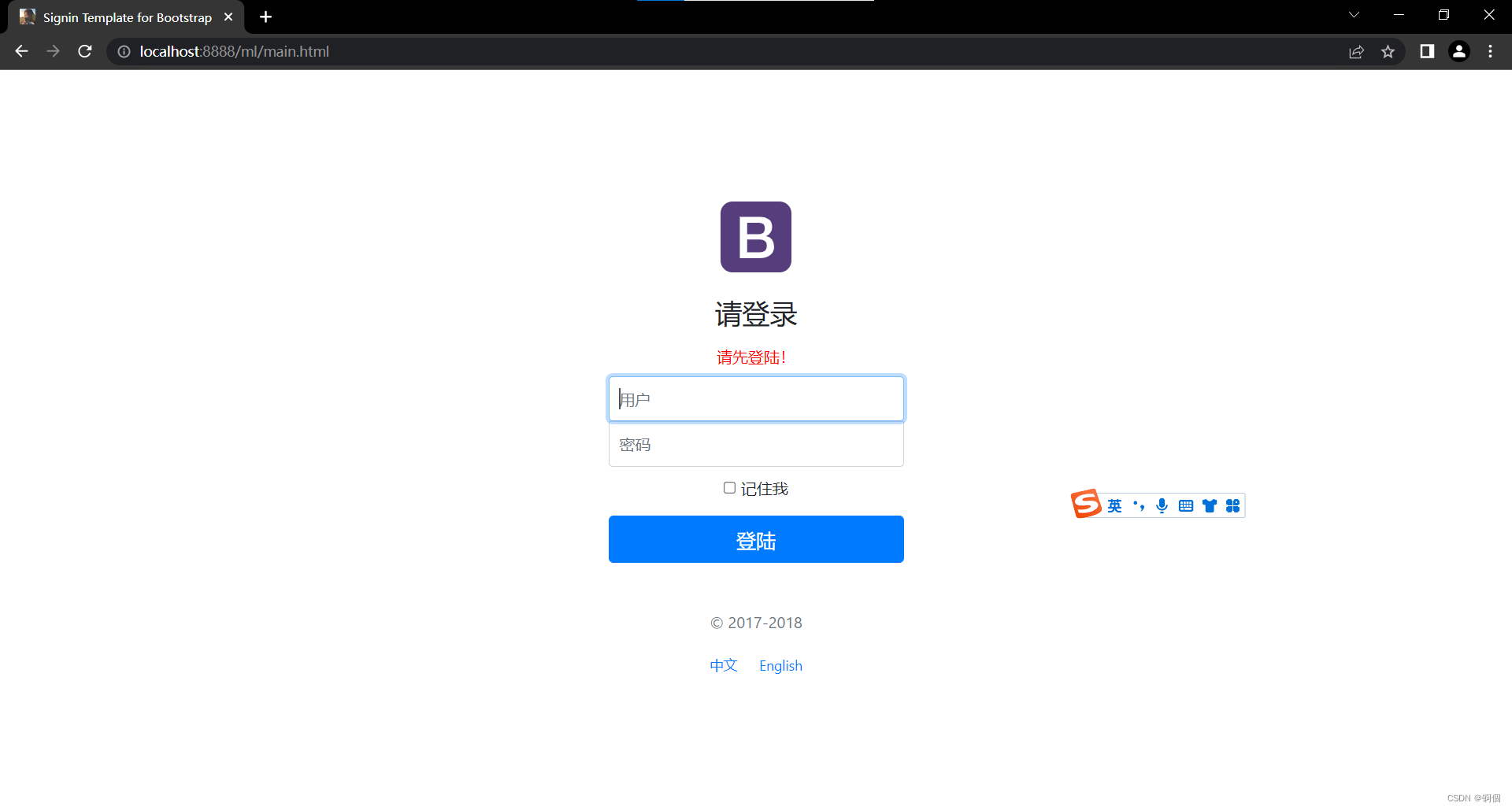Open a new tab with the plus button
The height and width of the screenshot is (810, 1512).
(265, 17)
